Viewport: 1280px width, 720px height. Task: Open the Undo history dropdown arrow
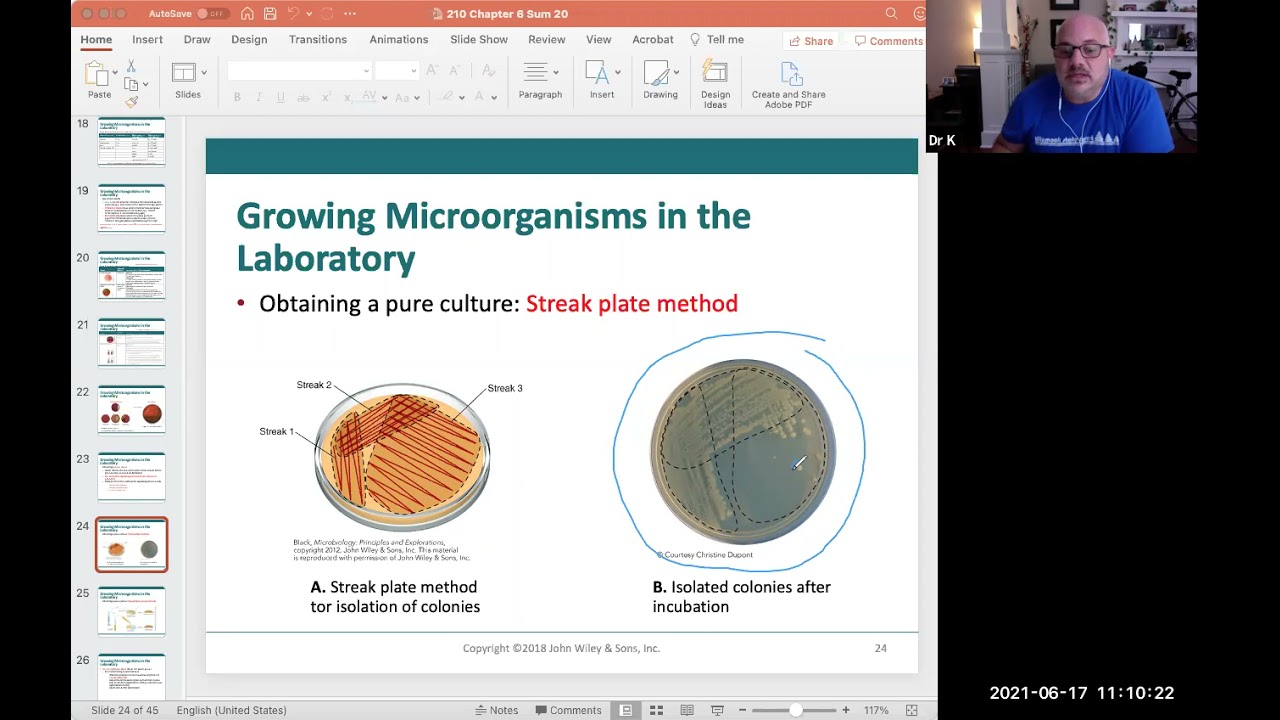coord(308,14)
